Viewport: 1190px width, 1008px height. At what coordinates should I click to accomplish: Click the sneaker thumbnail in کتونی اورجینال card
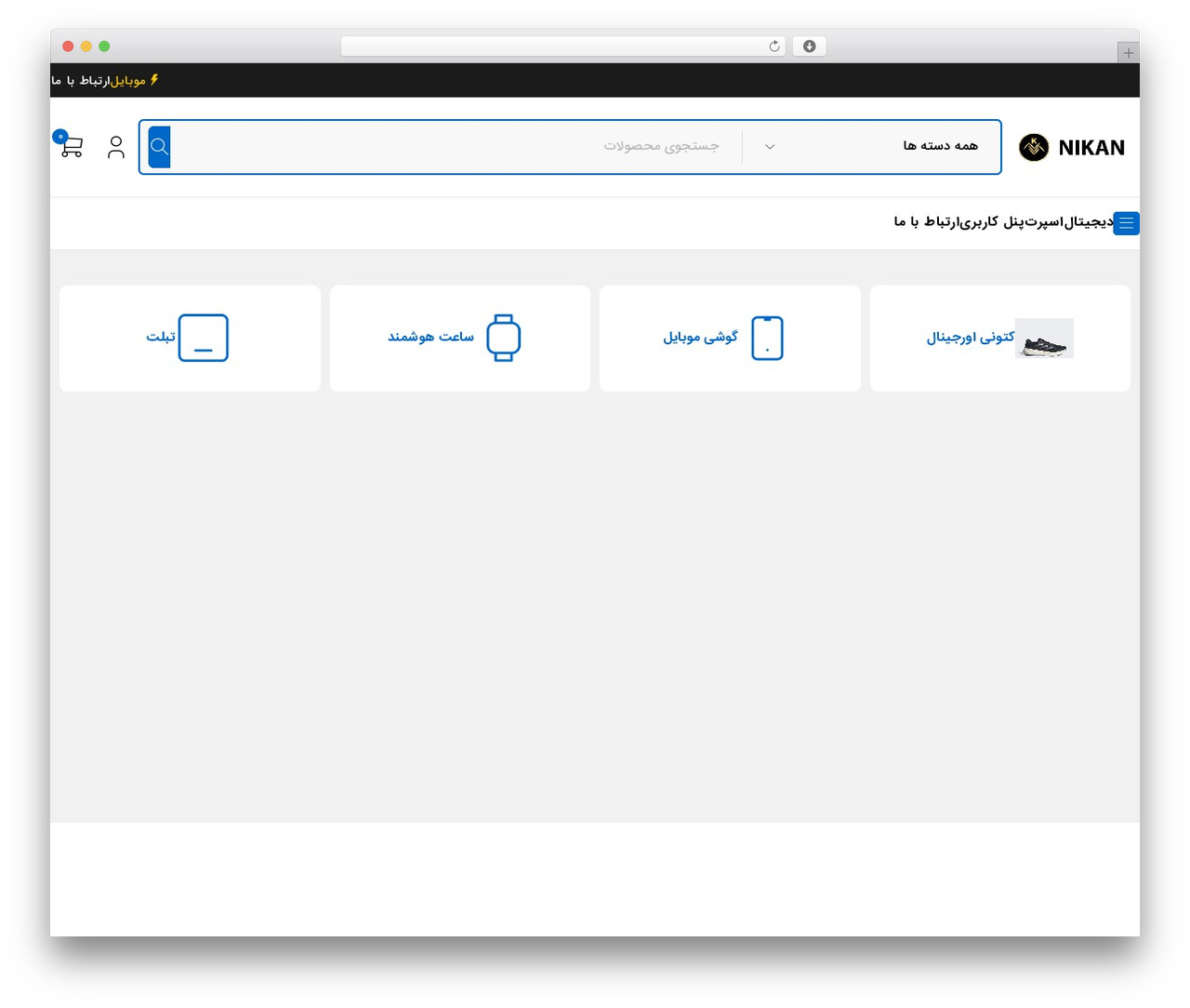(x=1044, y=338)
